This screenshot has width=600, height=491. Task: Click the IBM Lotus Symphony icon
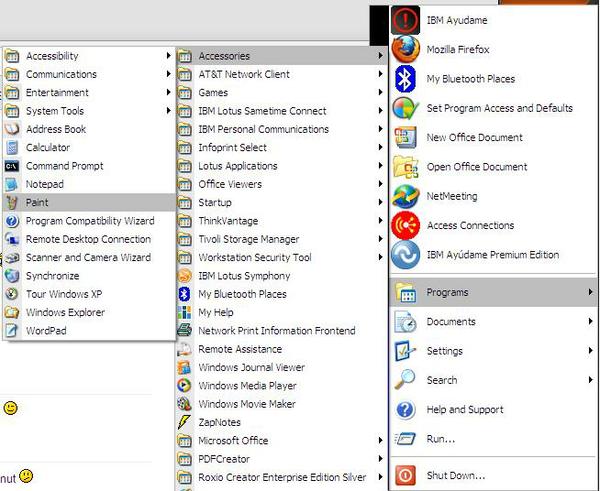coord(184,276)
